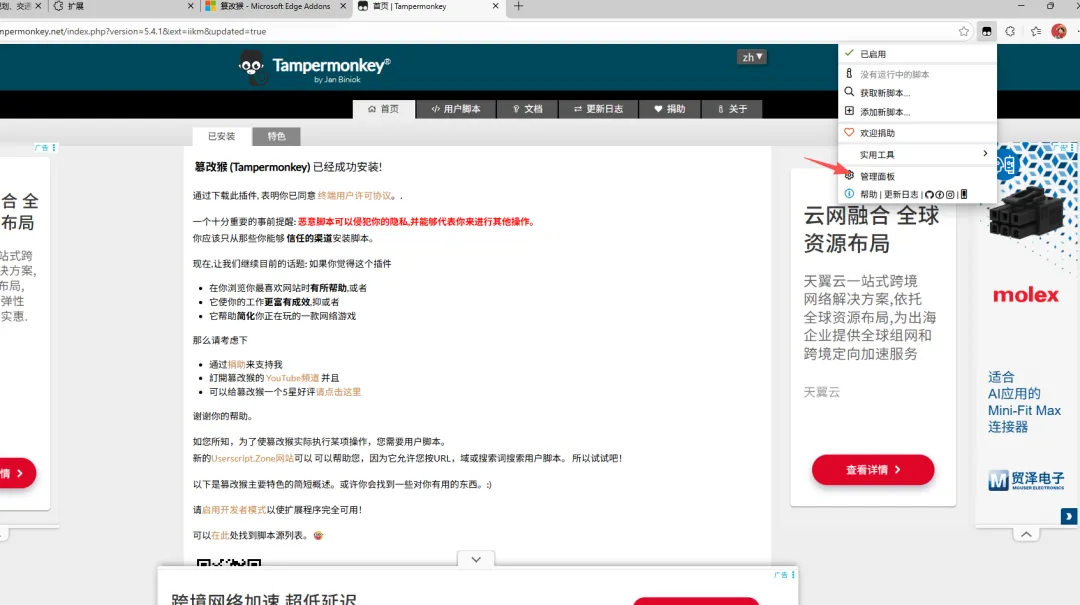
Task: Click the user profile avatar
Action: click(1059, 31)
